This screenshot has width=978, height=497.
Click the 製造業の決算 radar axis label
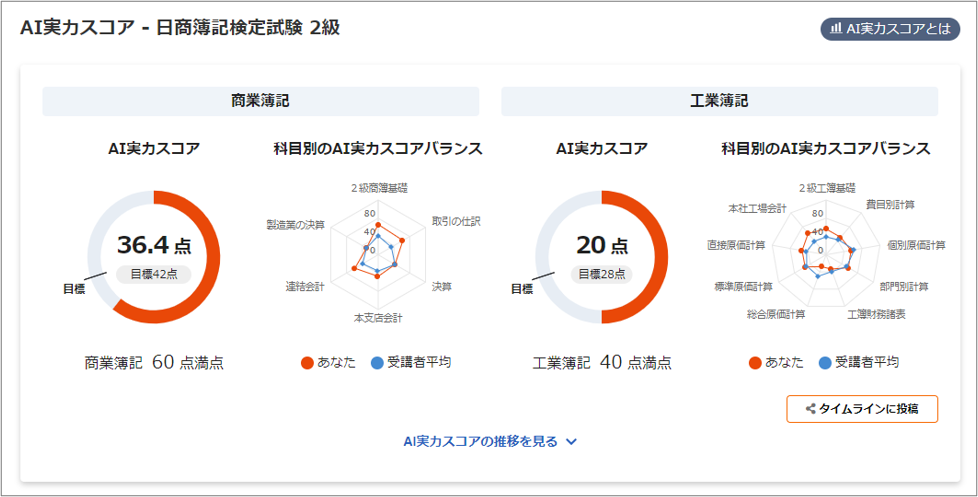[296, 225]
